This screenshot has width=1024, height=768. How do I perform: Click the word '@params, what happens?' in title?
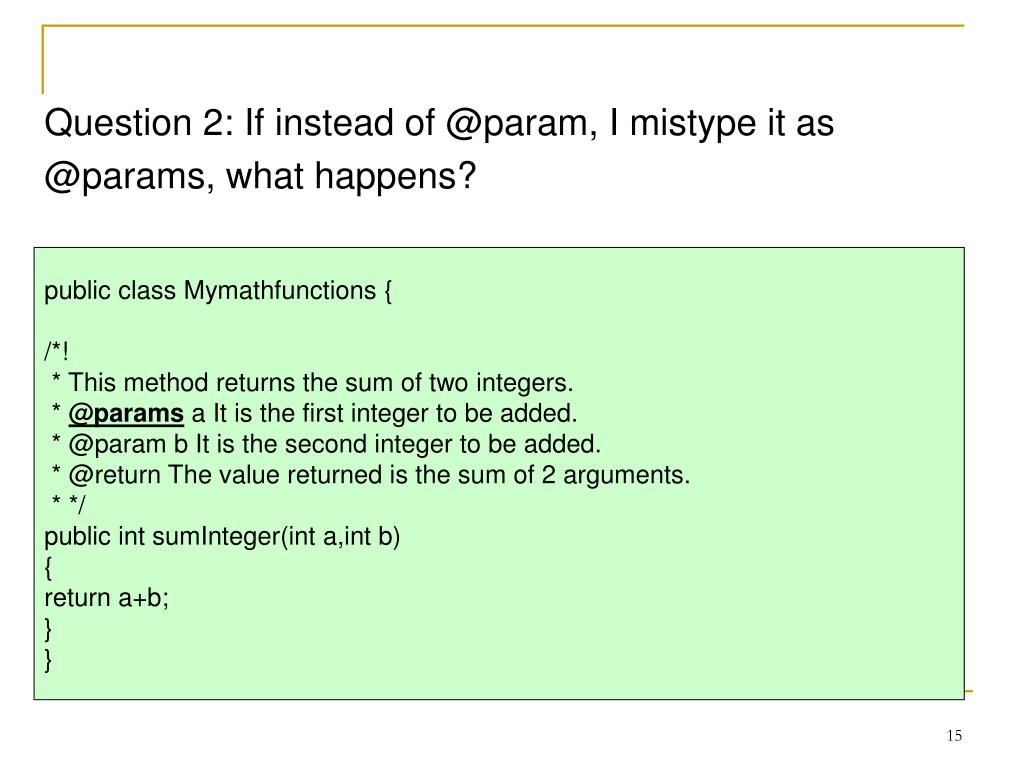pos(260,176)
